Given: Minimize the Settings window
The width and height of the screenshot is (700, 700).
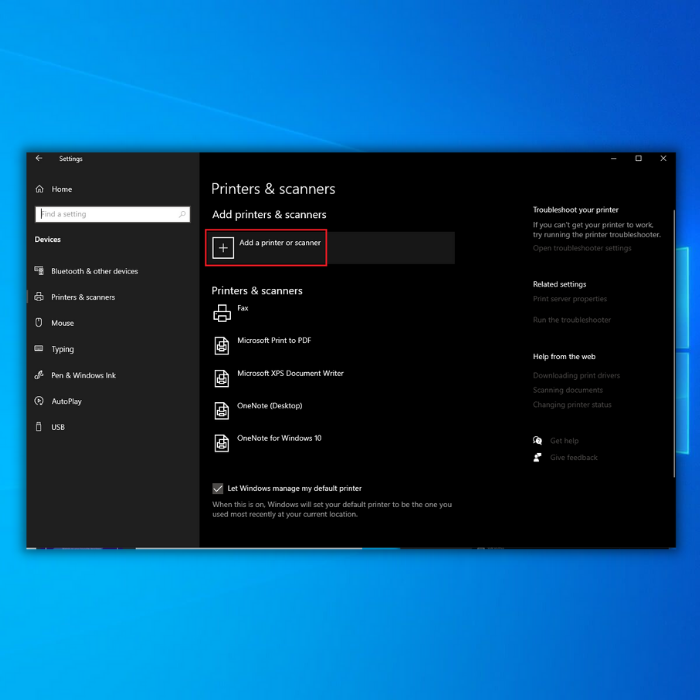Looking at the screenshot, I should coord(614,158).
